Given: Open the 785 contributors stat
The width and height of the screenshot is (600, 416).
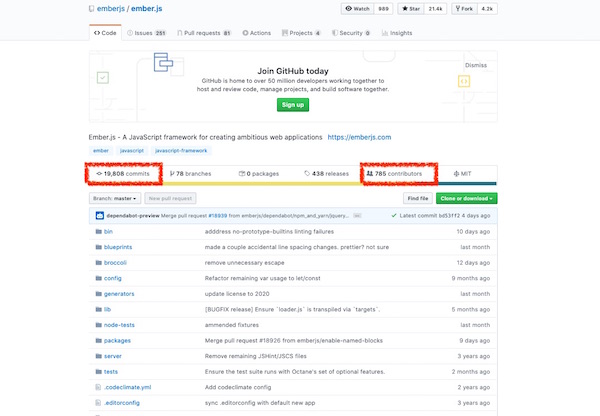Looking at the screenshot, I should coord(398,173).
